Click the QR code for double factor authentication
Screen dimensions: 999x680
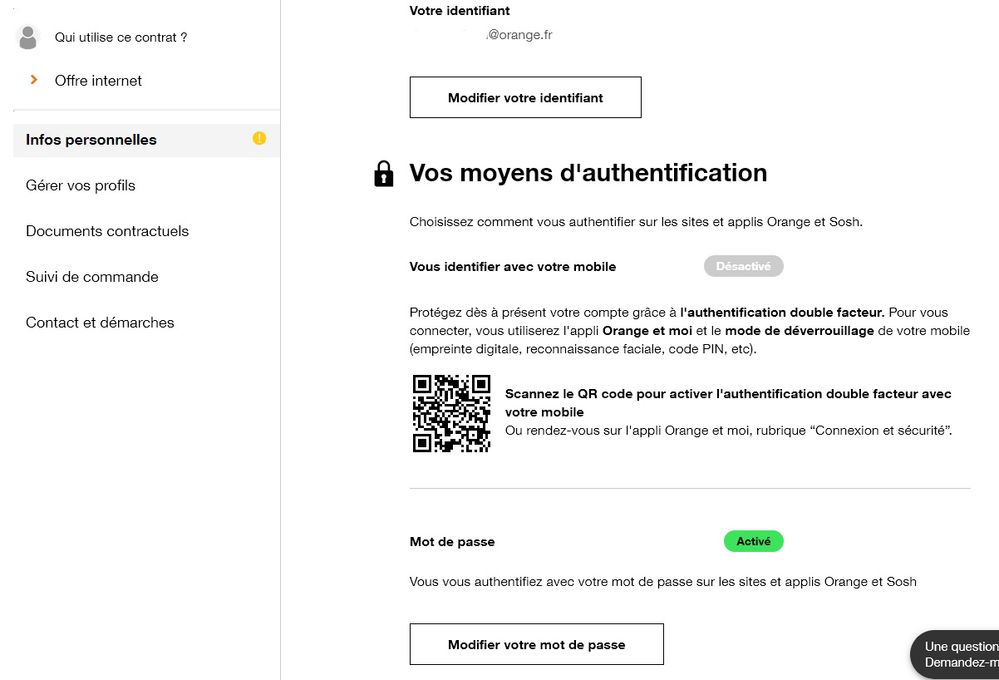tap(451, 414)
